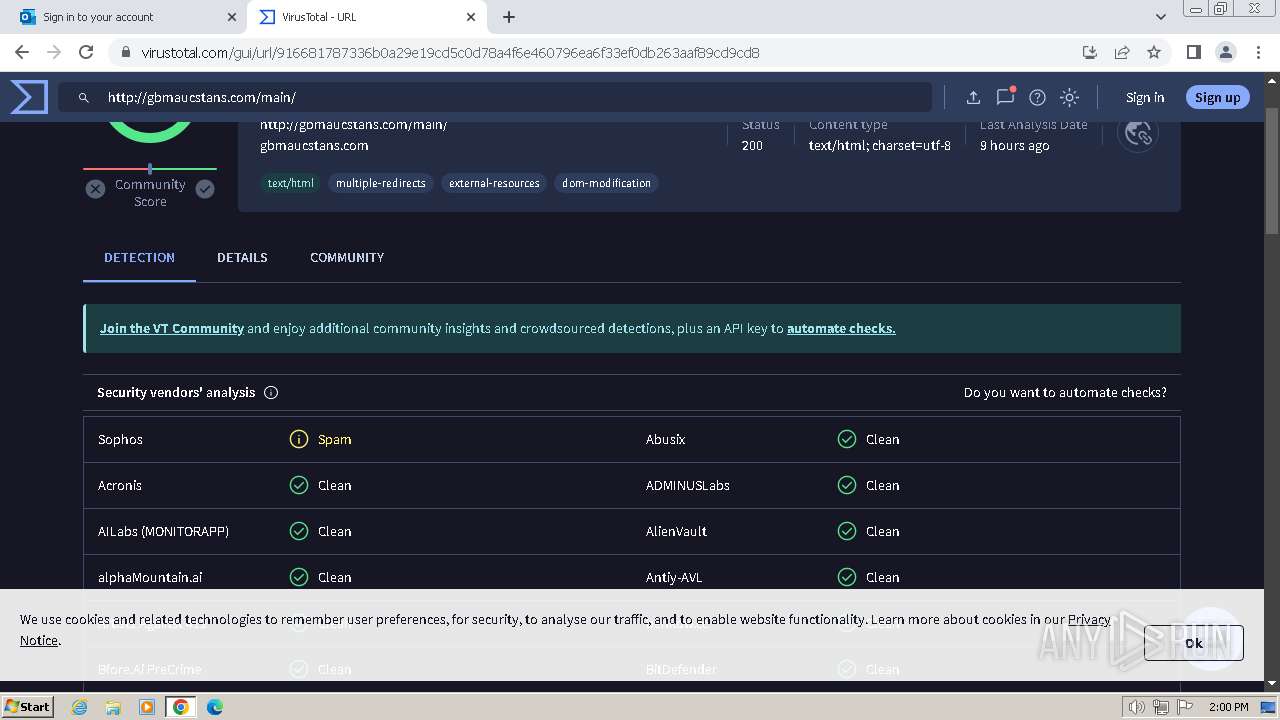
Task: Switch to the DETECTION tab
Action: [139, 257]
